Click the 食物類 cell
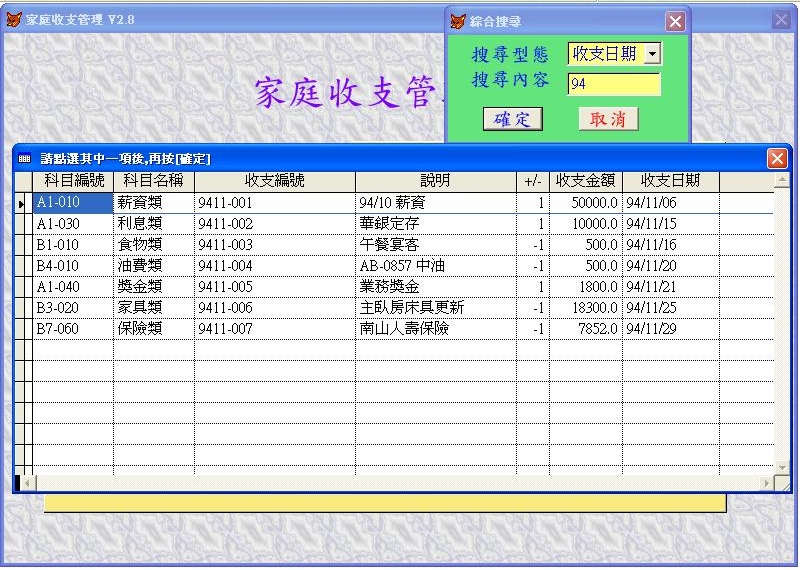 [154, 245]
